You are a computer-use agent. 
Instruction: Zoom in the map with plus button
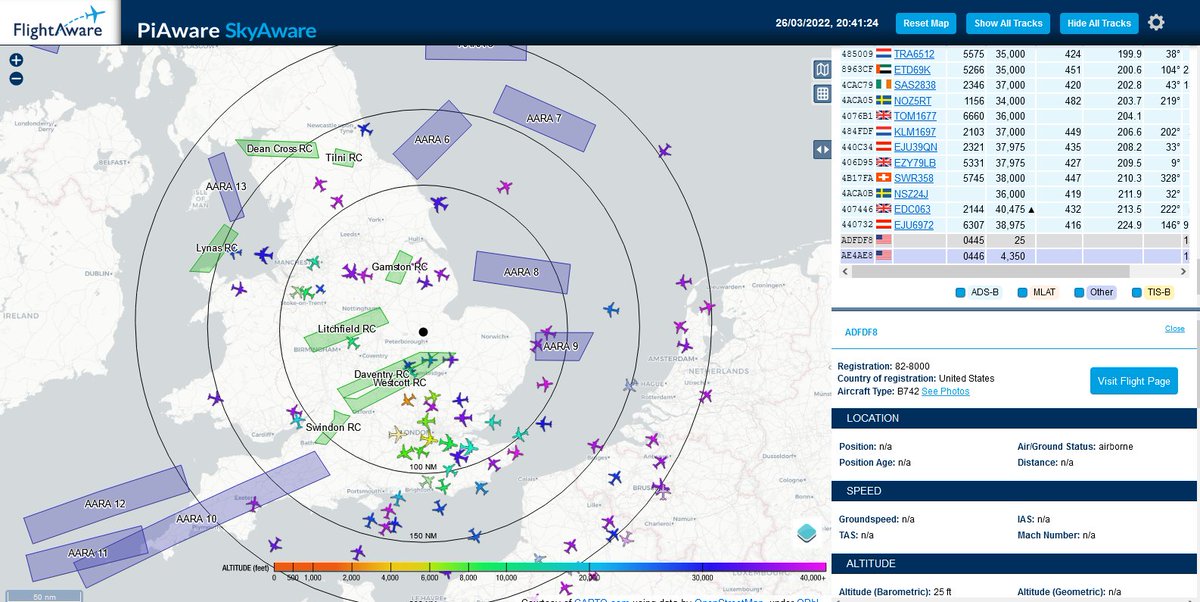16,59
